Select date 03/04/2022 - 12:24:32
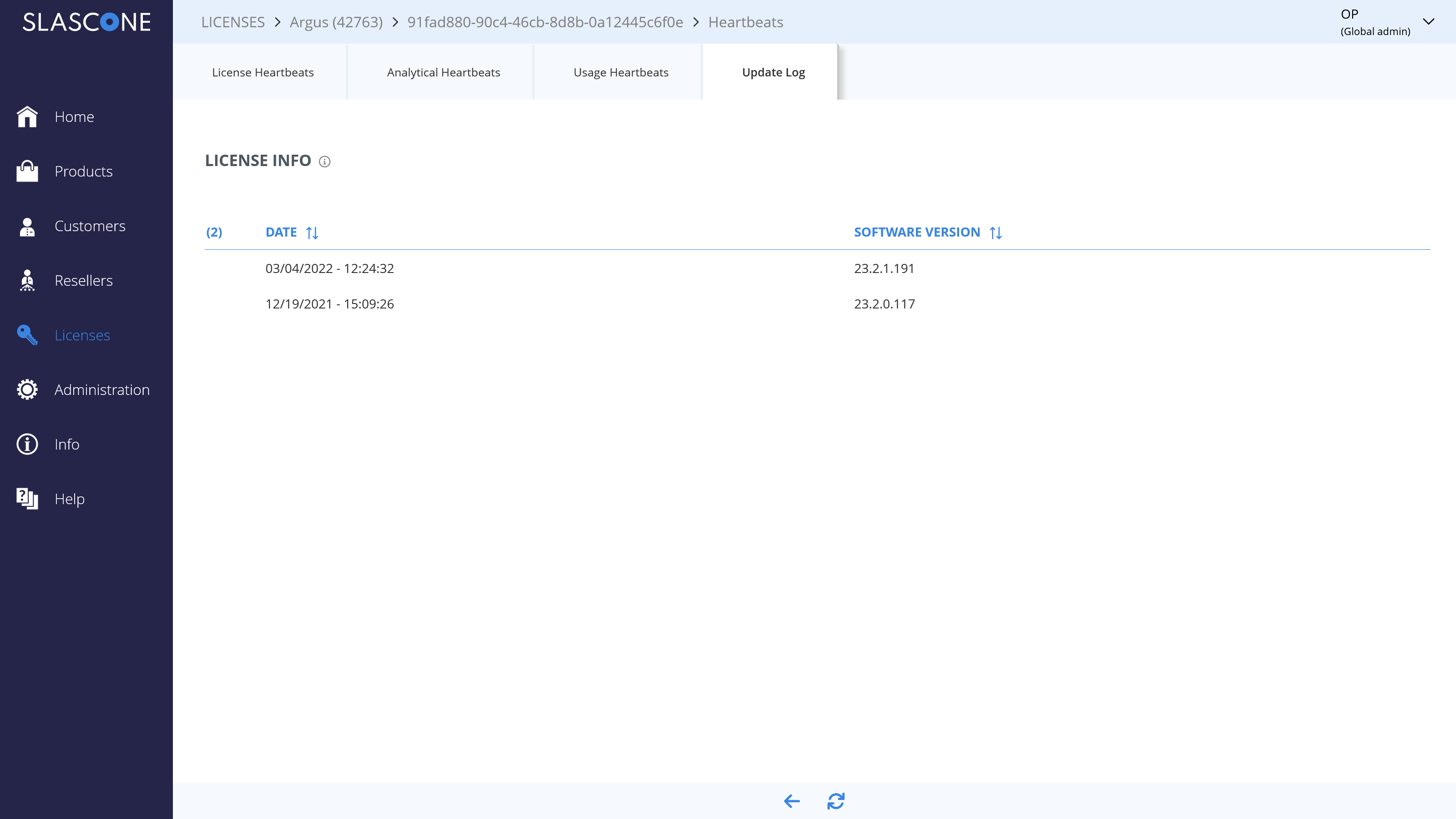This screenshot has width=1456, height=819. (329, 268)
